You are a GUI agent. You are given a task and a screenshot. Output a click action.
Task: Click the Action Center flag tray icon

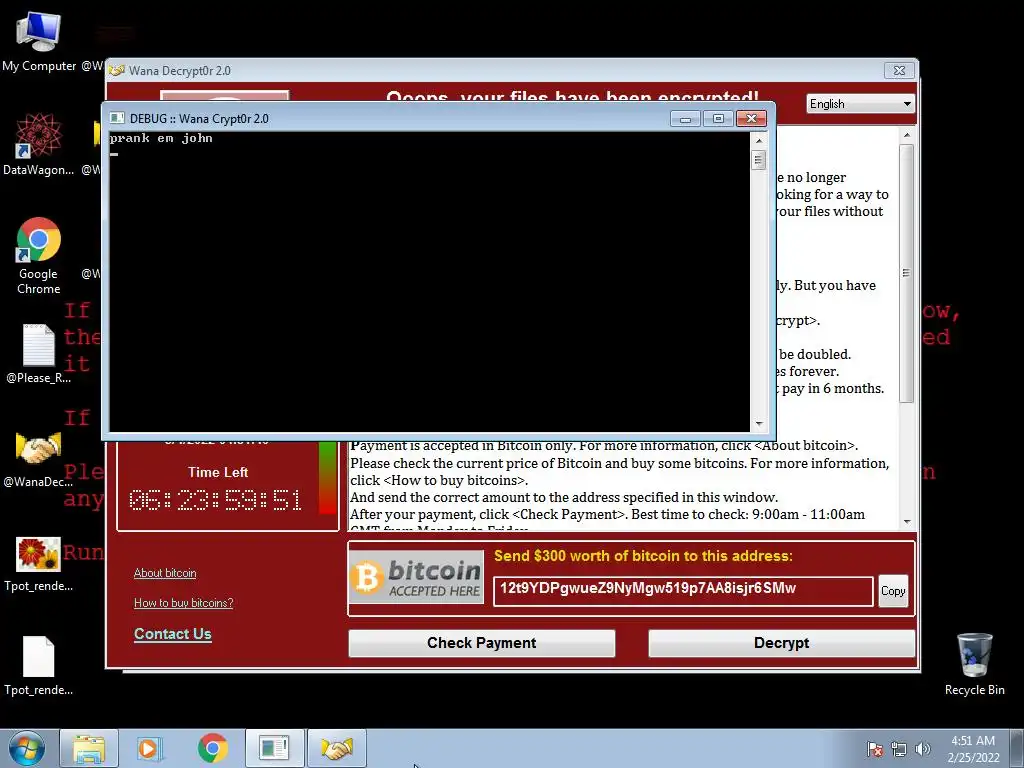coord(875,749)
